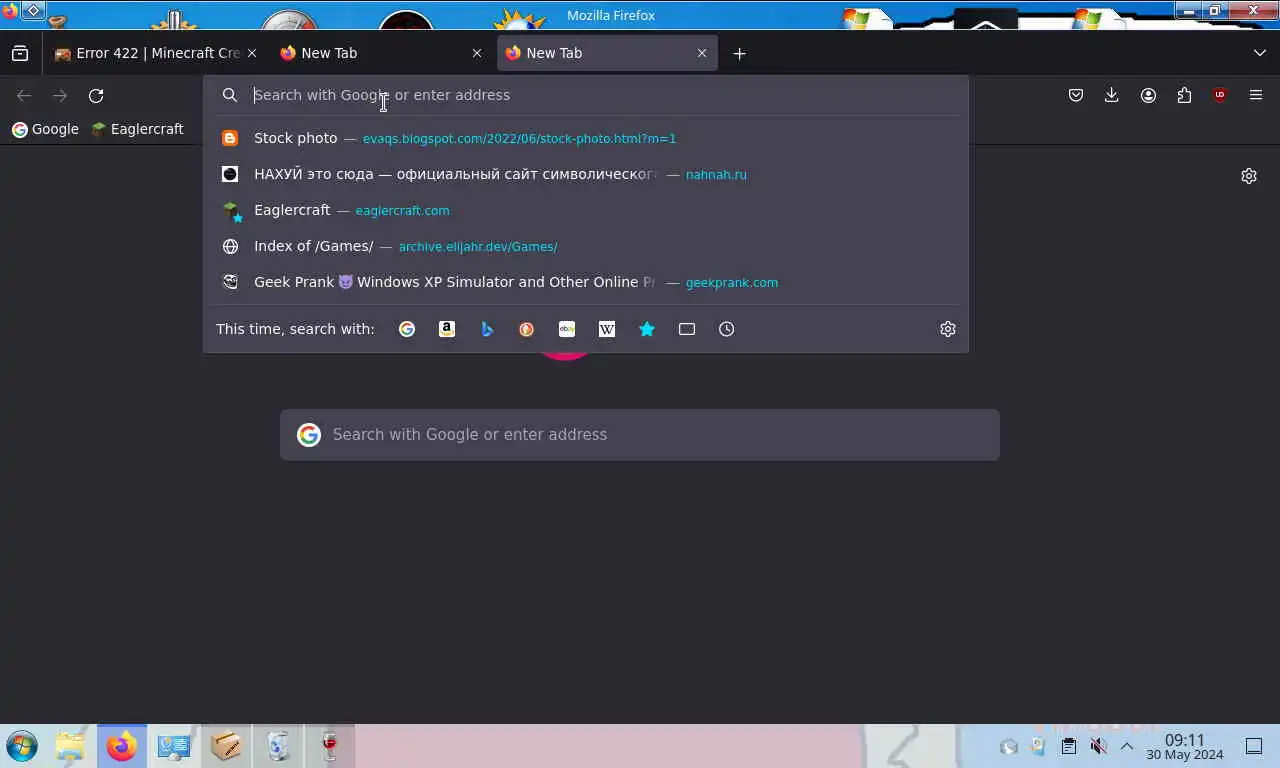Search this time with Google
Screen dimensions: 1280x768
(407, 329)
